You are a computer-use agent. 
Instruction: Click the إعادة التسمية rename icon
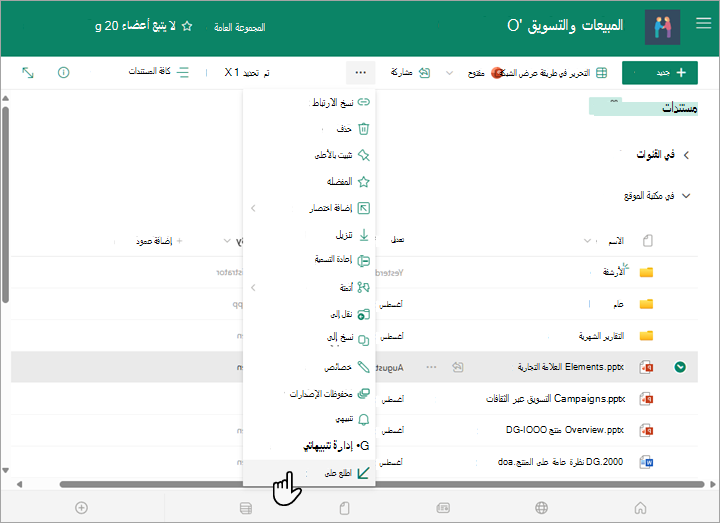(363, 261)
